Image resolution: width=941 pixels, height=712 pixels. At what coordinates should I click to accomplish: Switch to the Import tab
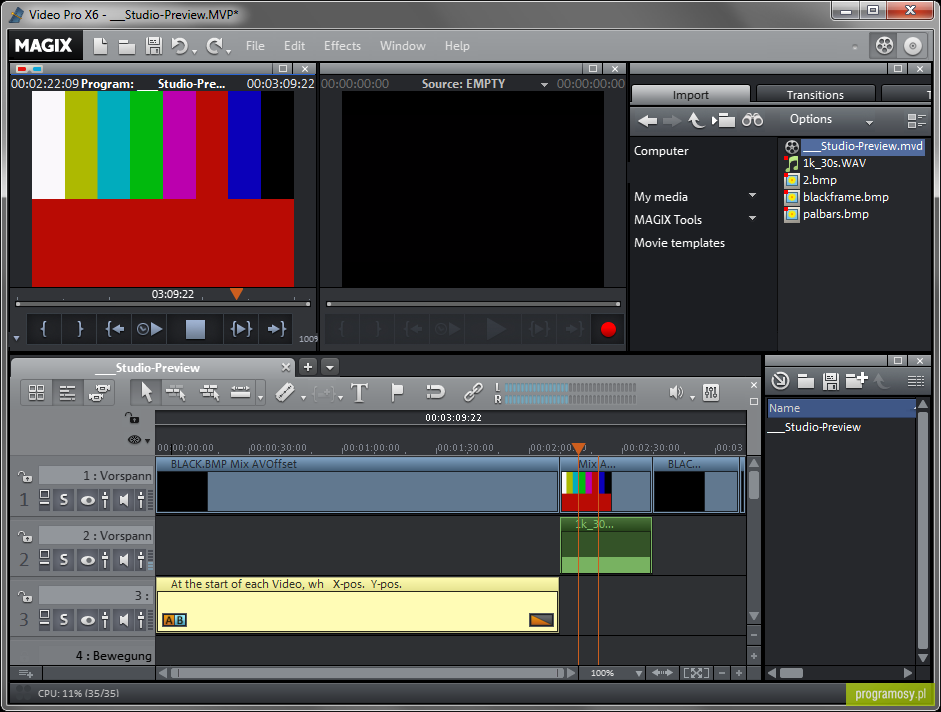[690, 94]
